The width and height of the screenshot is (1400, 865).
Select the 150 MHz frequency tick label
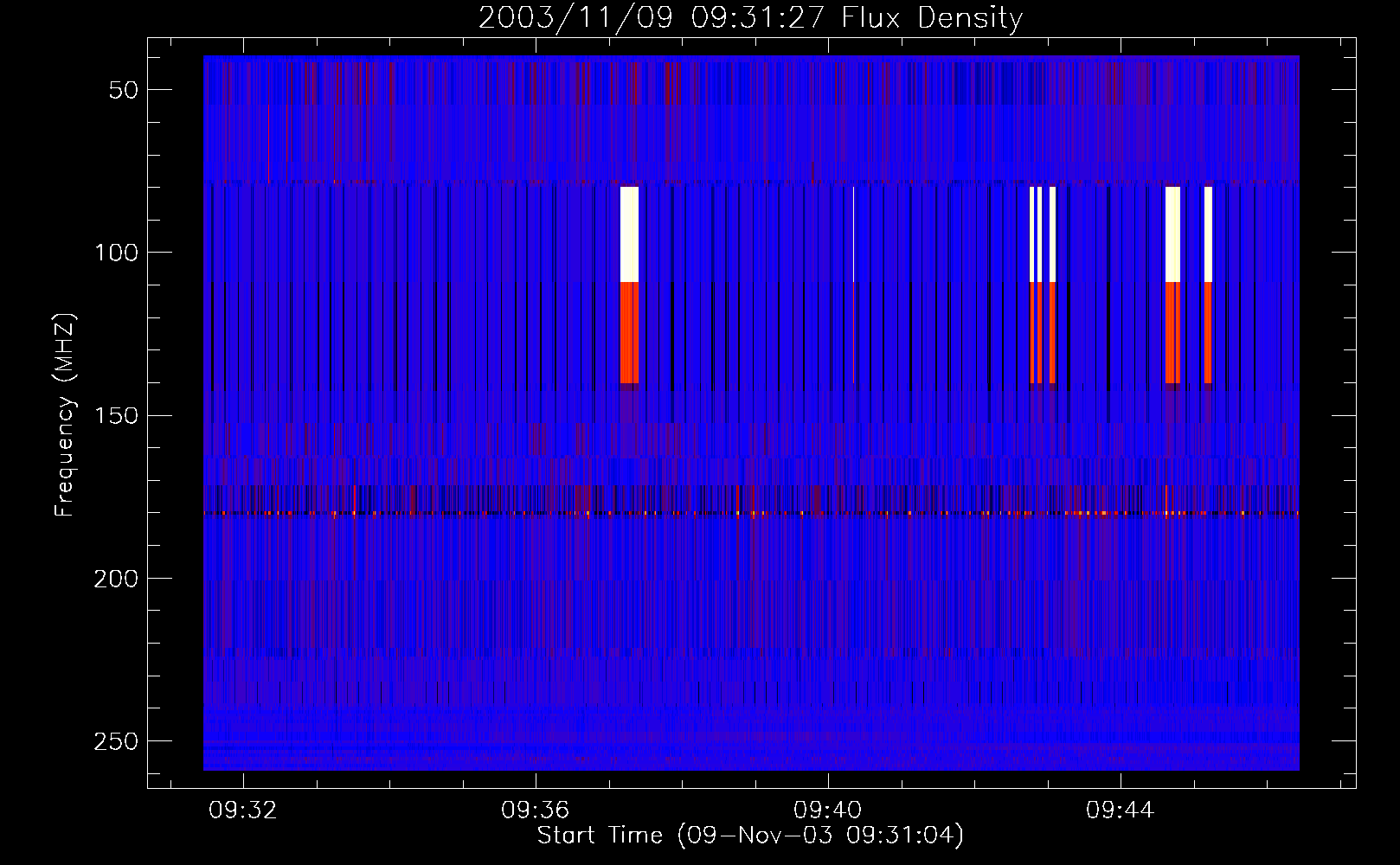click(x=116, y=415)
